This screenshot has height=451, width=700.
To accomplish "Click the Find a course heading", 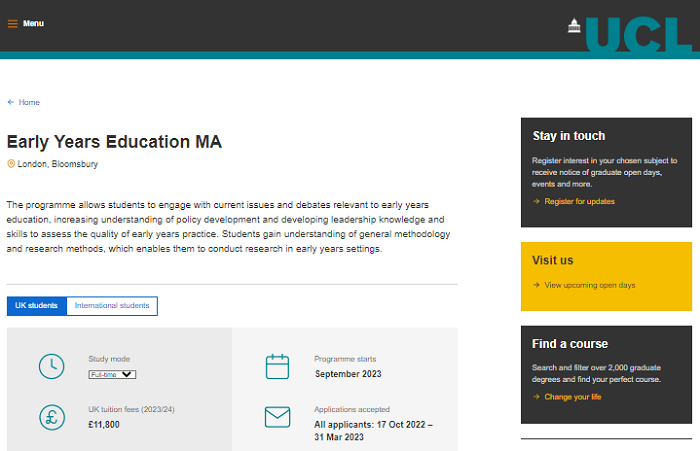I will pos(570,344).
